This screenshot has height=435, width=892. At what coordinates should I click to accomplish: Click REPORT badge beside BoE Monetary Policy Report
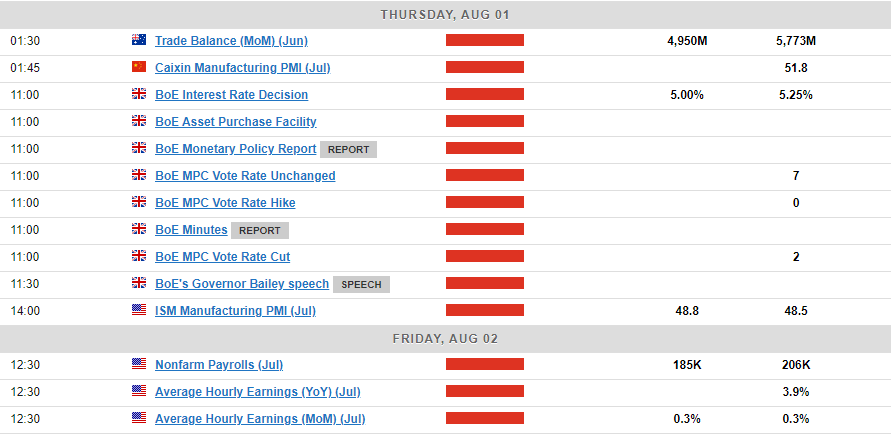click(348, 149)
